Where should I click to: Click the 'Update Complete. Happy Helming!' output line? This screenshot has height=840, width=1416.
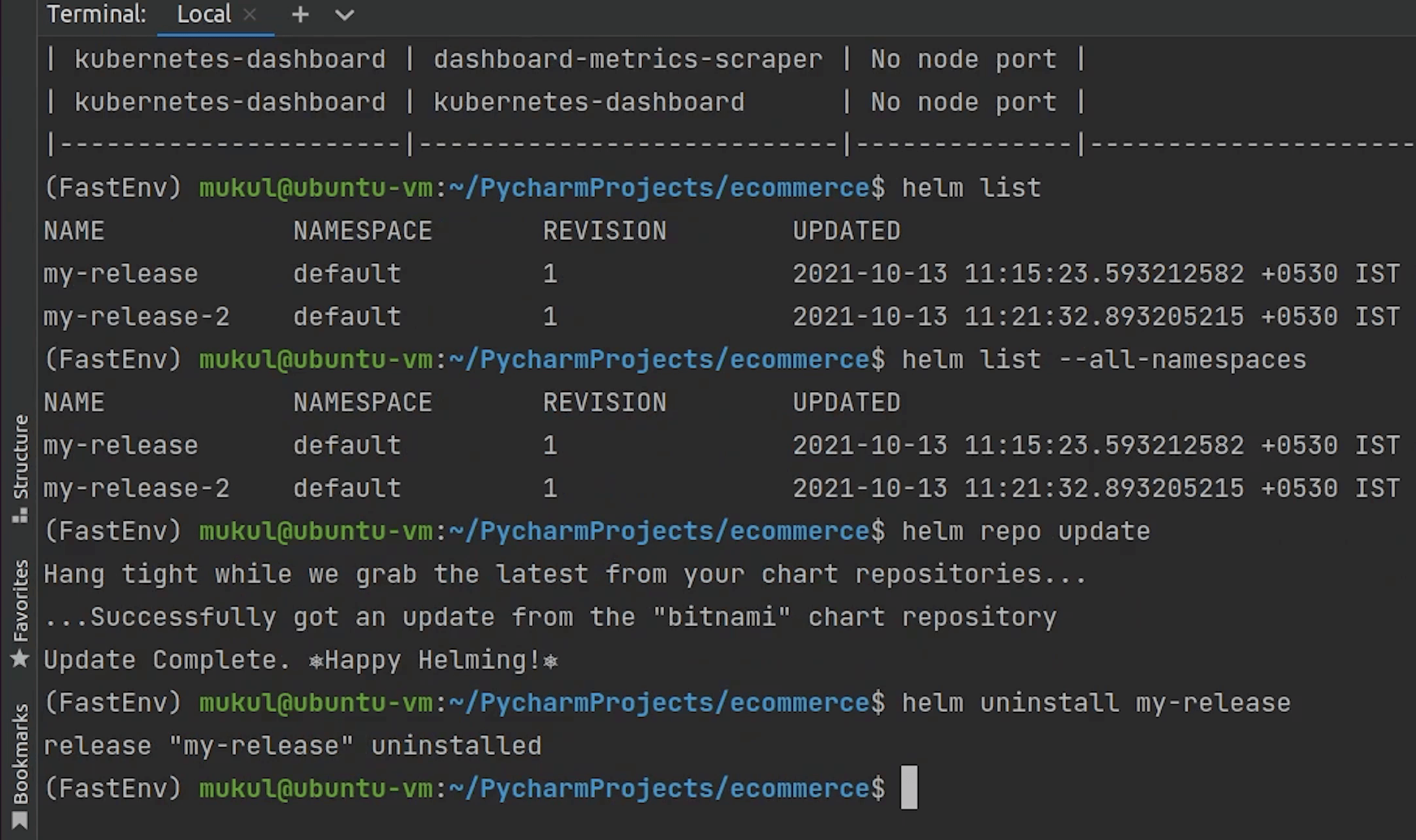[x=301, y=660]
